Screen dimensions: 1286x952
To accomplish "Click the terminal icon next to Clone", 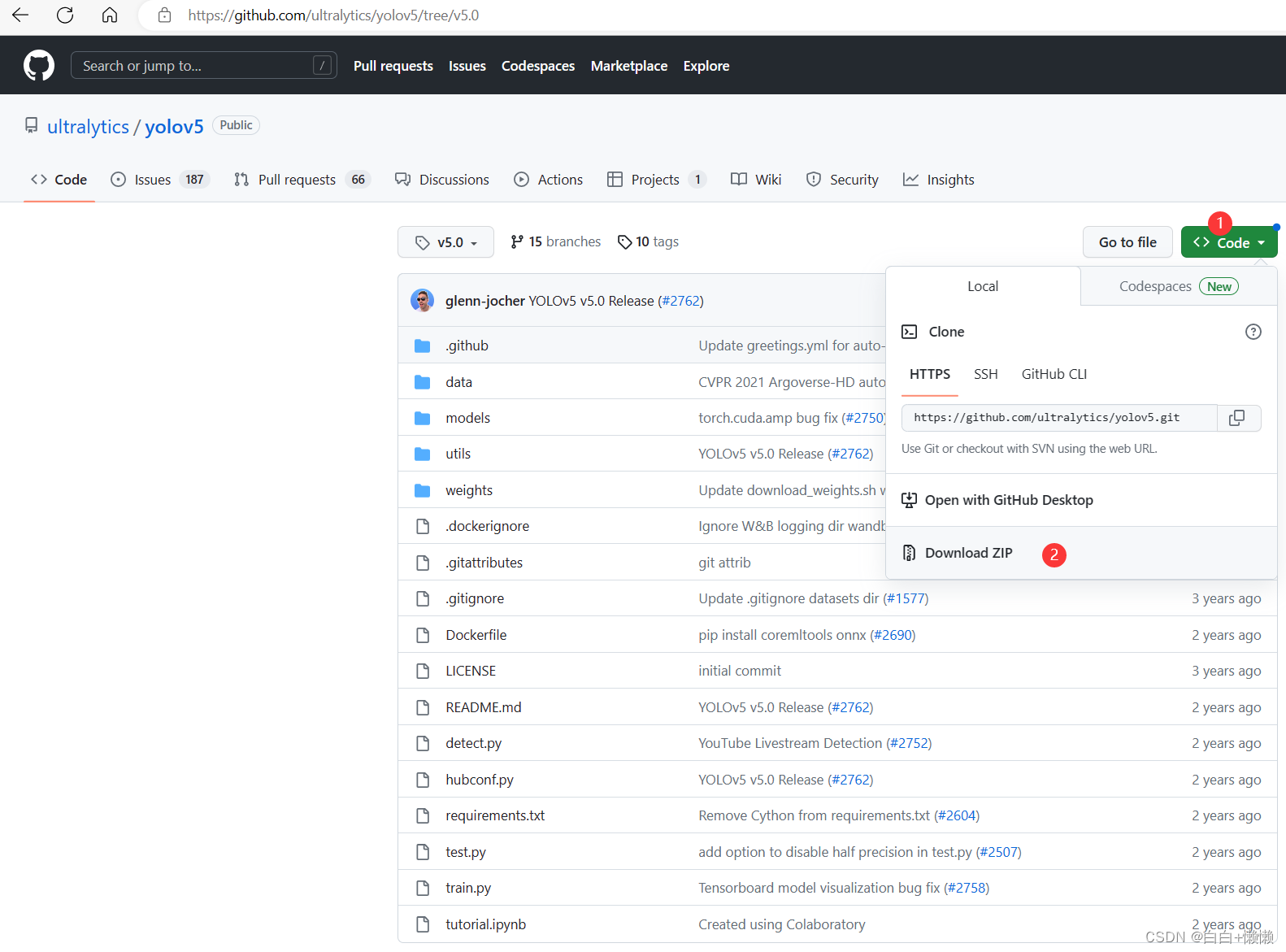I will pos(910,332).
